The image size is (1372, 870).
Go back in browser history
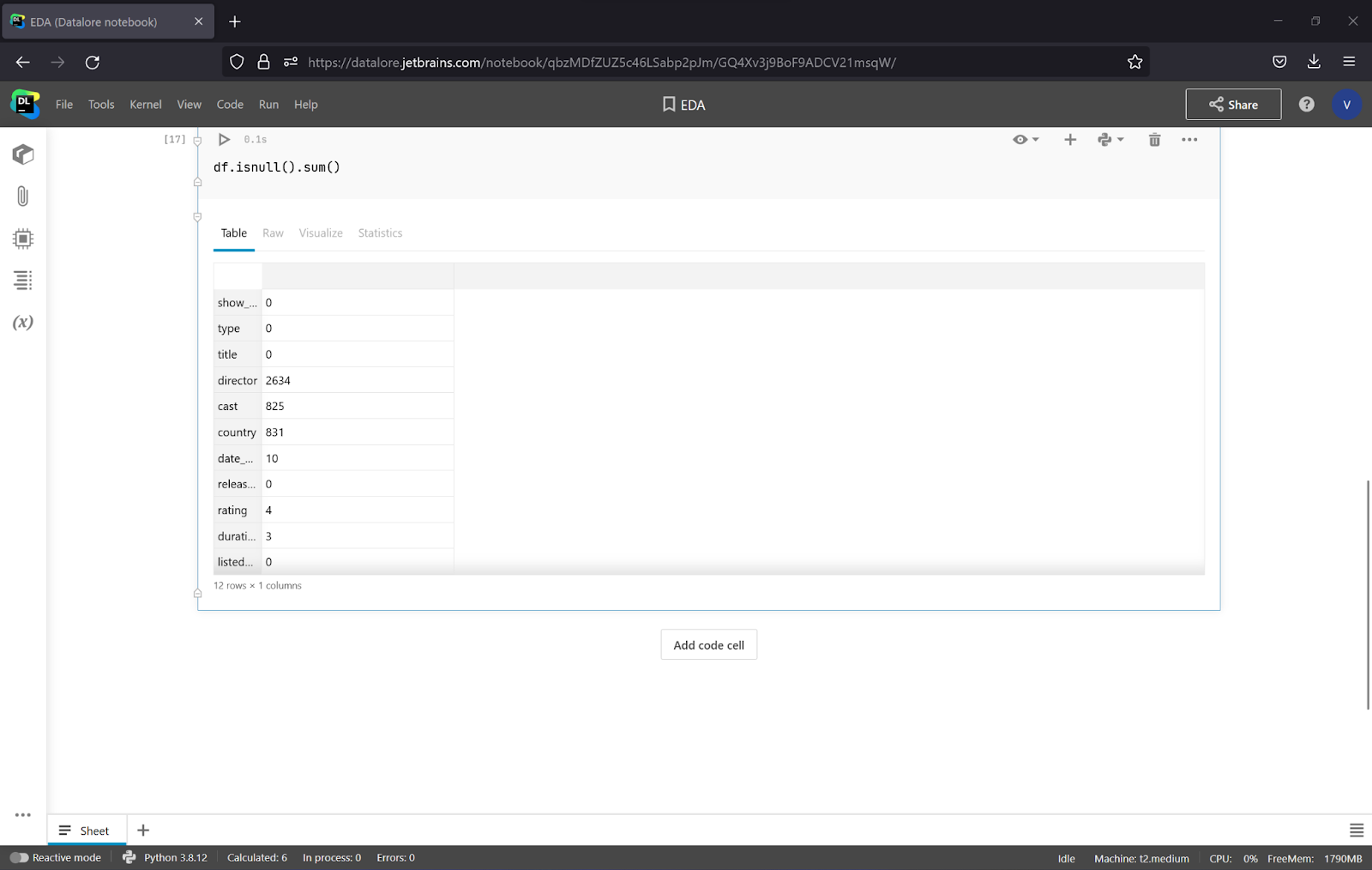coord(23,62)
